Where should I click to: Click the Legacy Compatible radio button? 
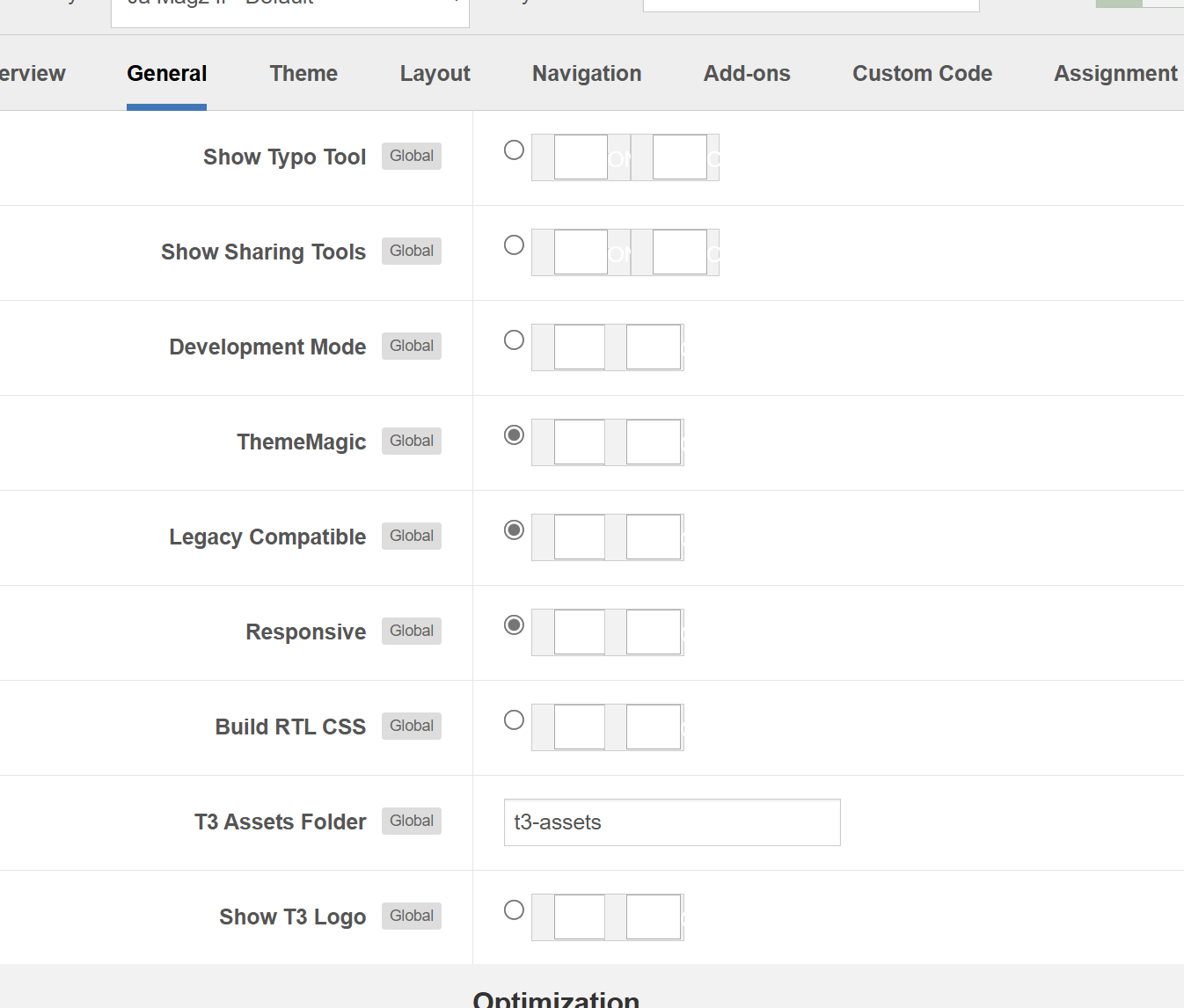[514, 530]
